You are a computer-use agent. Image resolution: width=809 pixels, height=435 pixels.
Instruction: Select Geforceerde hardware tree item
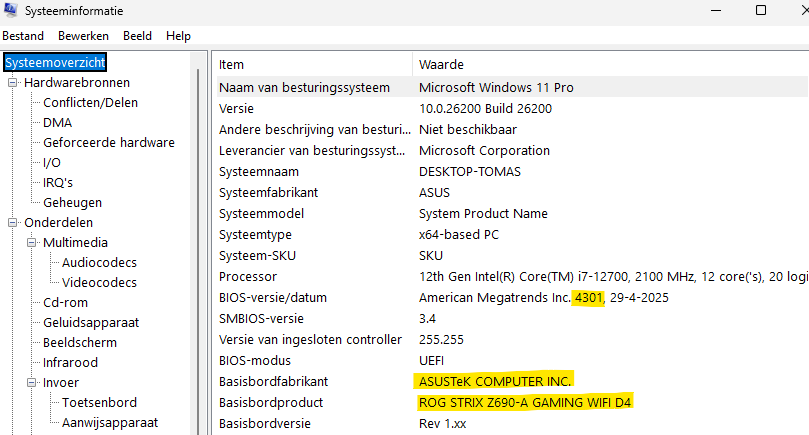(109, 142)
